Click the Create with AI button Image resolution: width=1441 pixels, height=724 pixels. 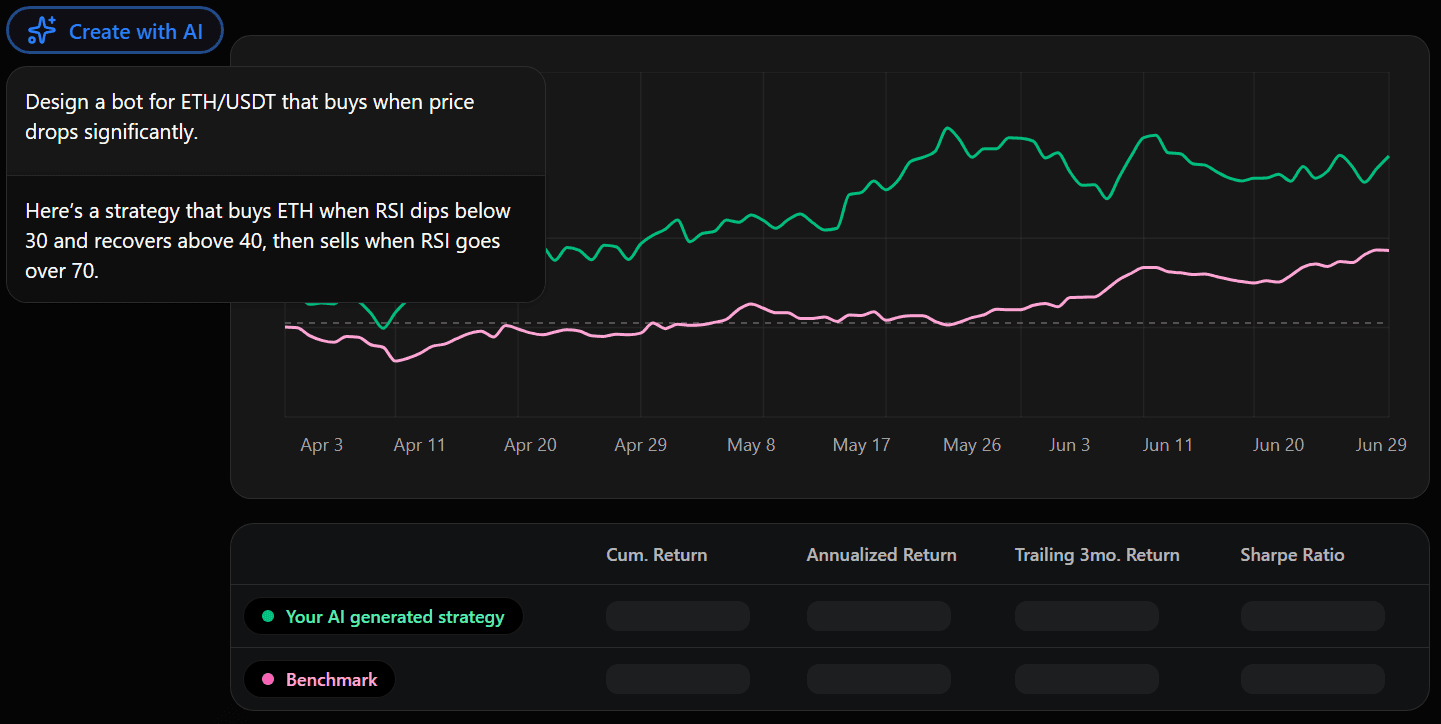pos(114,30)
